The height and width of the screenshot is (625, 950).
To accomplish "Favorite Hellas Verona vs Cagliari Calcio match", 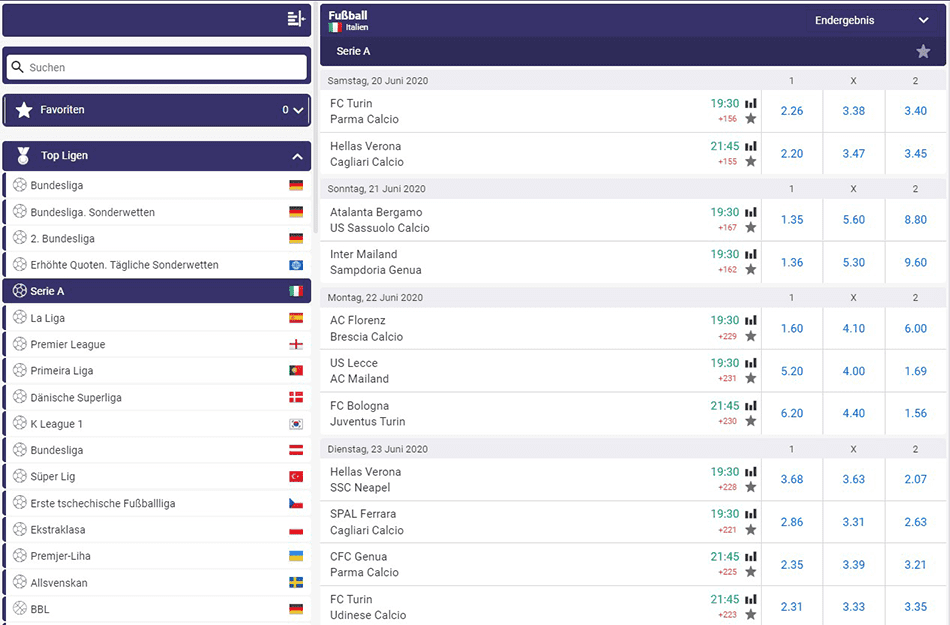I will tap(751, 161).
